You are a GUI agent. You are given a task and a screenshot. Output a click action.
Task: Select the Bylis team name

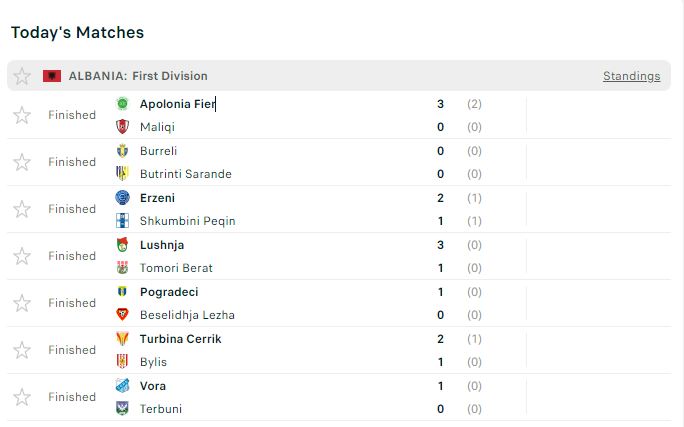pyautogui.click(x=153, y=362)
